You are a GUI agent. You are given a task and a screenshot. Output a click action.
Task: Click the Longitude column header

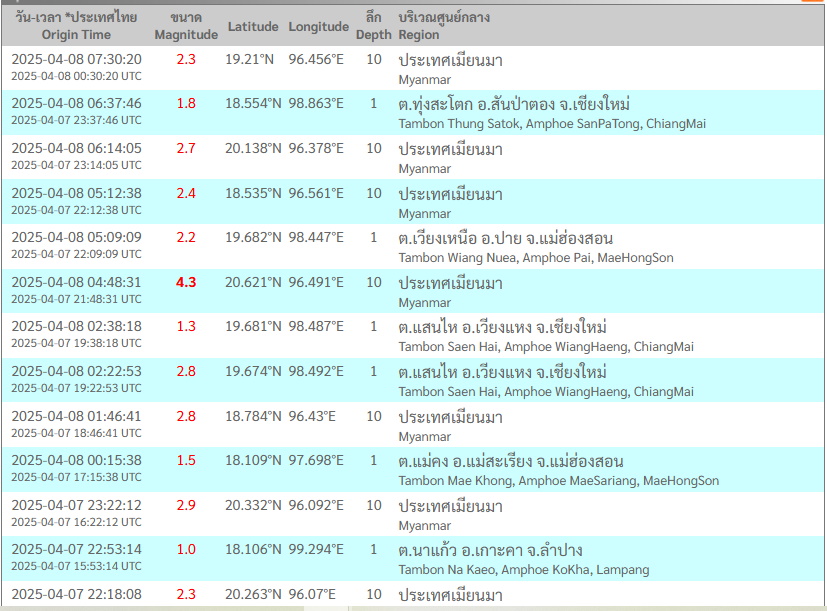click(318, 26)
